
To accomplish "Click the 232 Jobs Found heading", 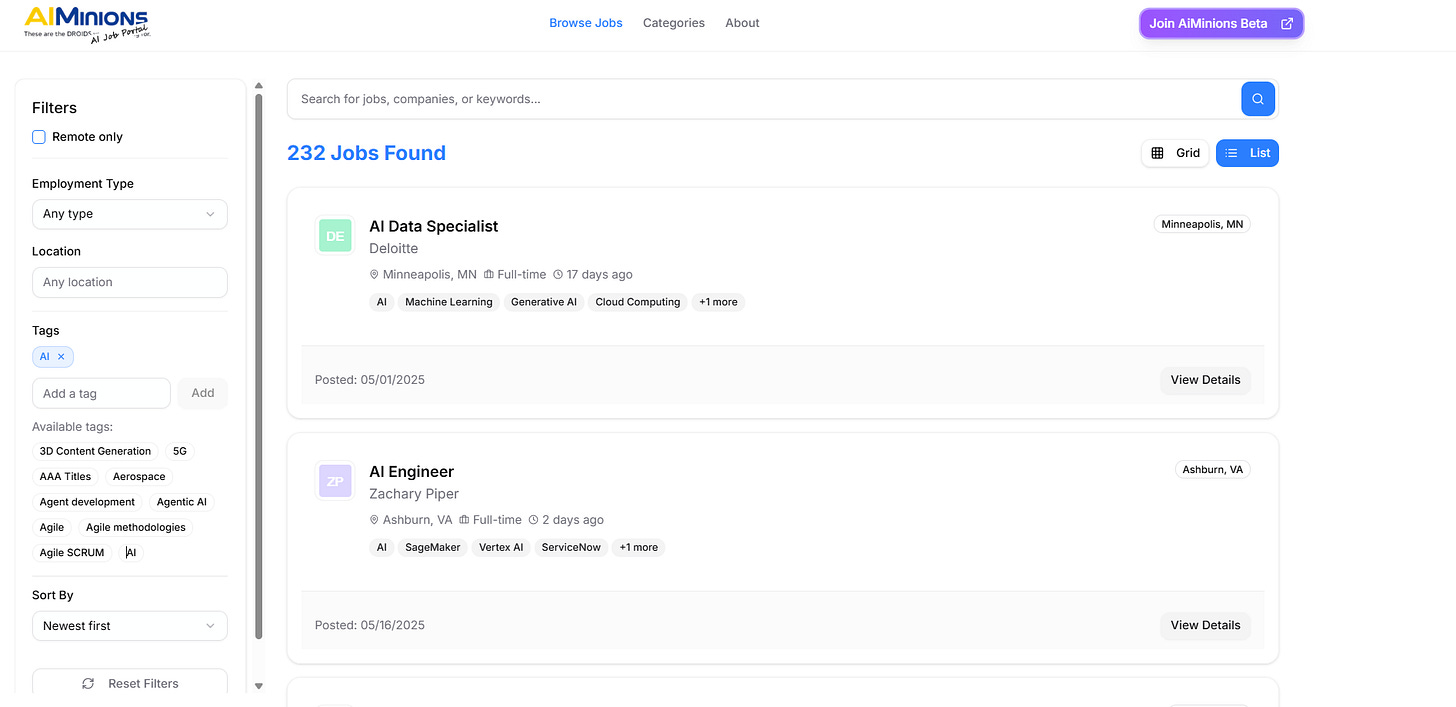I will (x=366, y=153).
